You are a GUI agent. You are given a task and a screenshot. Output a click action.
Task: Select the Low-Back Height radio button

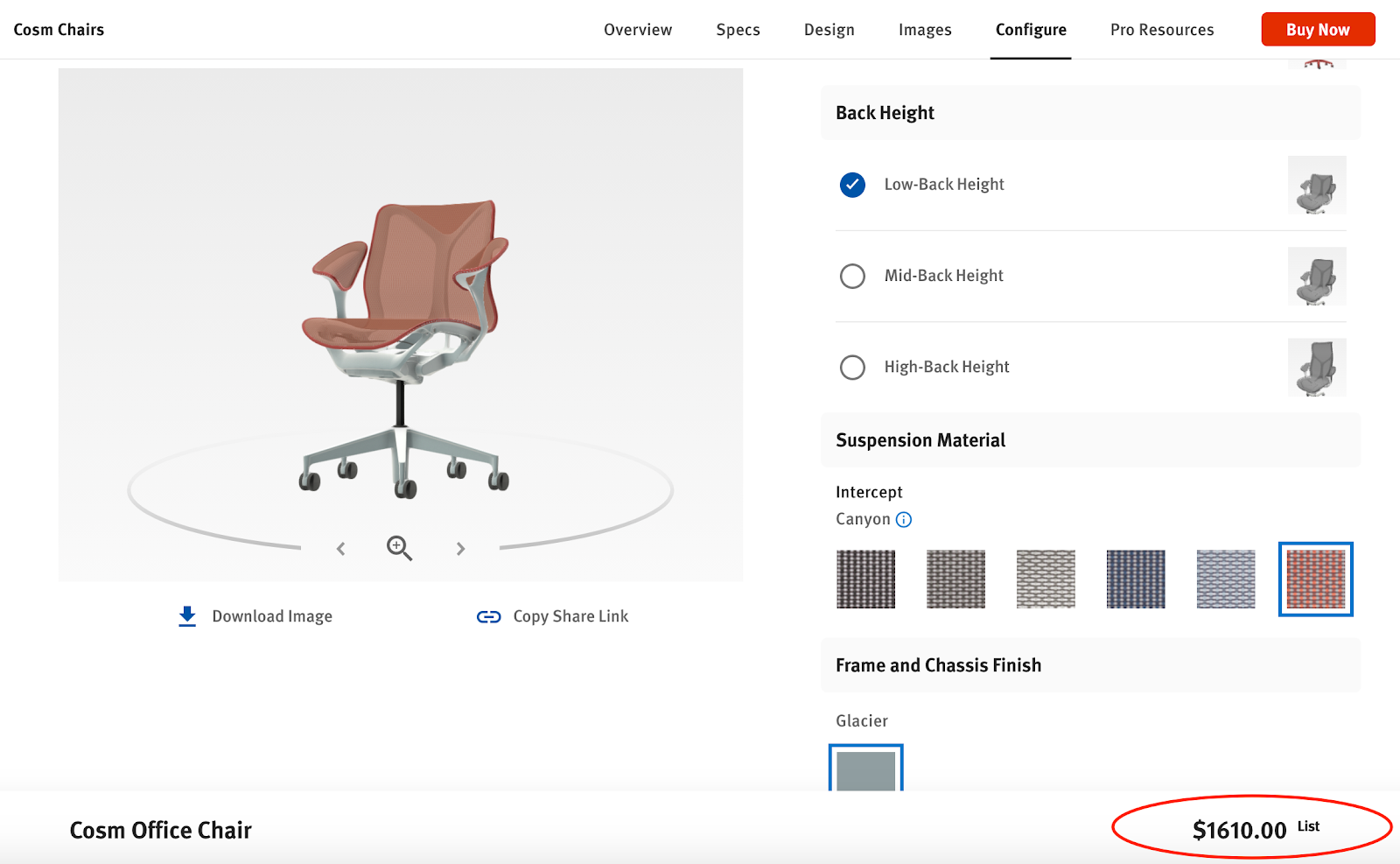[852, 185]
